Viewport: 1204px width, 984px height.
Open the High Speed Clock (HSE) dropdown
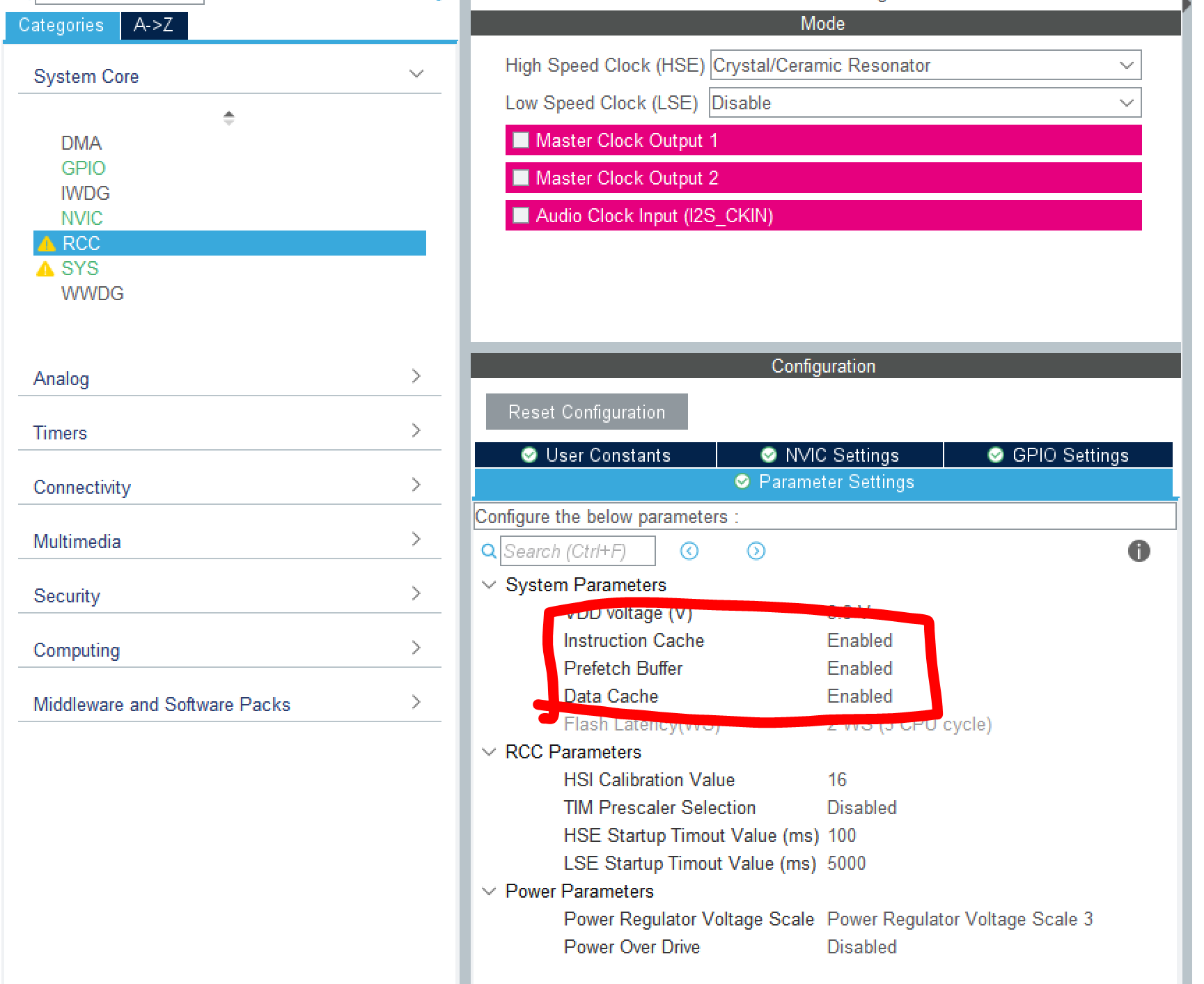pos(1126,65)
